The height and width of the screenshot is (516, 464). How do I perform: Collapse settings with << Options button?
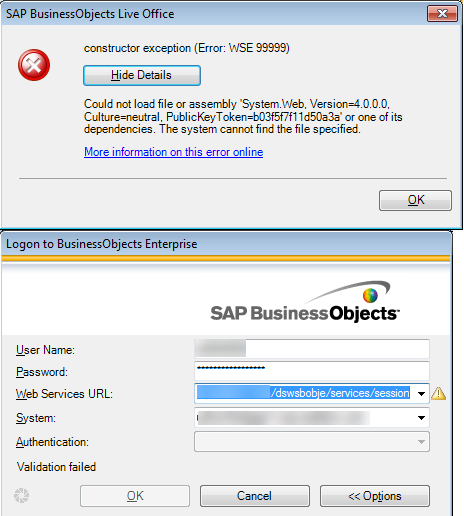(x=375, y=496)
